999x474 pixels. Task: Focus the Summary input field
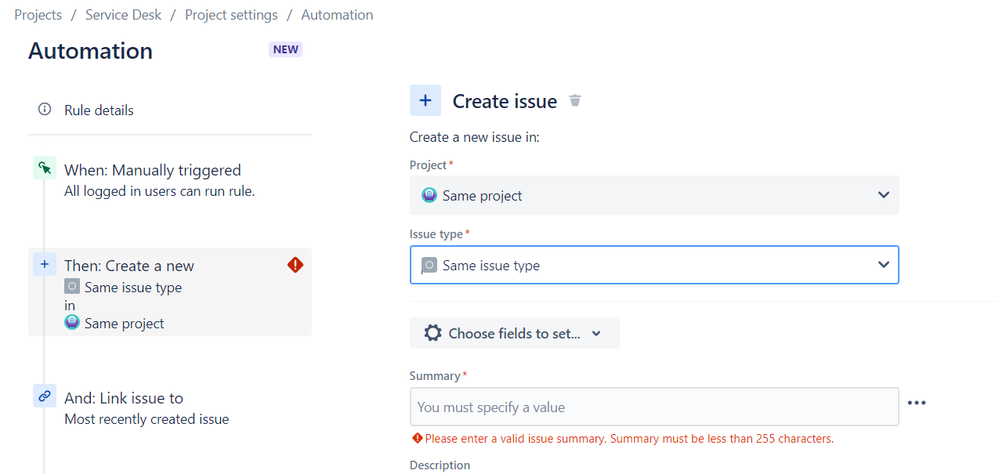click(654, 406)
